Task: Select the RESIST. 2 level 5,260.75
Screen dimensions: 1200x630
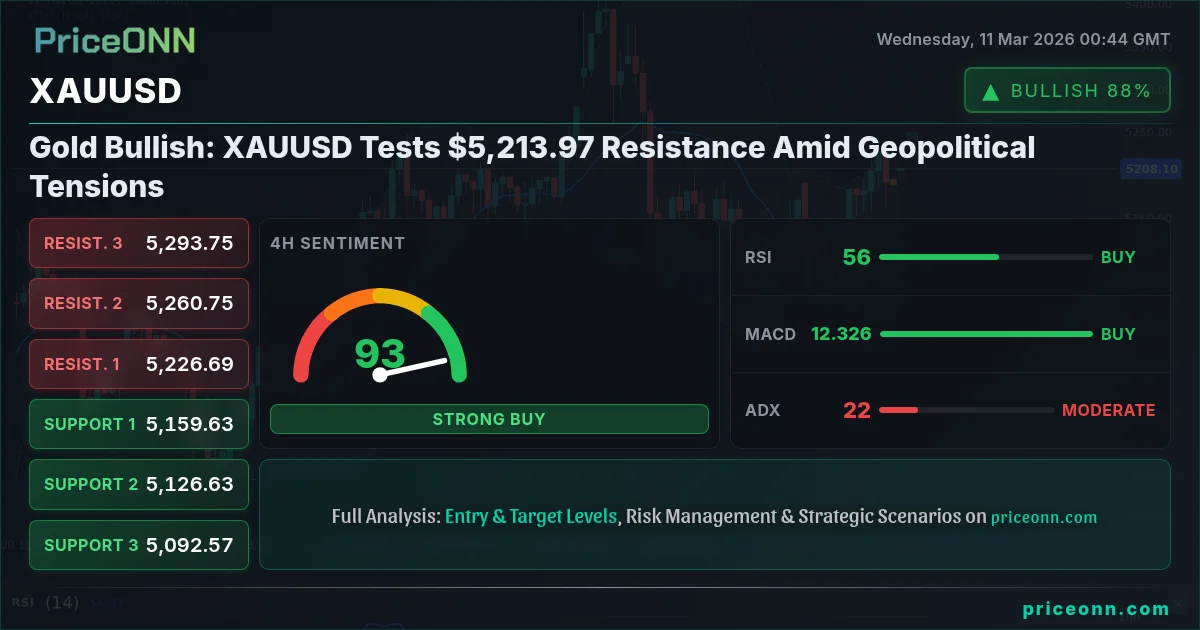Action: point(139,303)
